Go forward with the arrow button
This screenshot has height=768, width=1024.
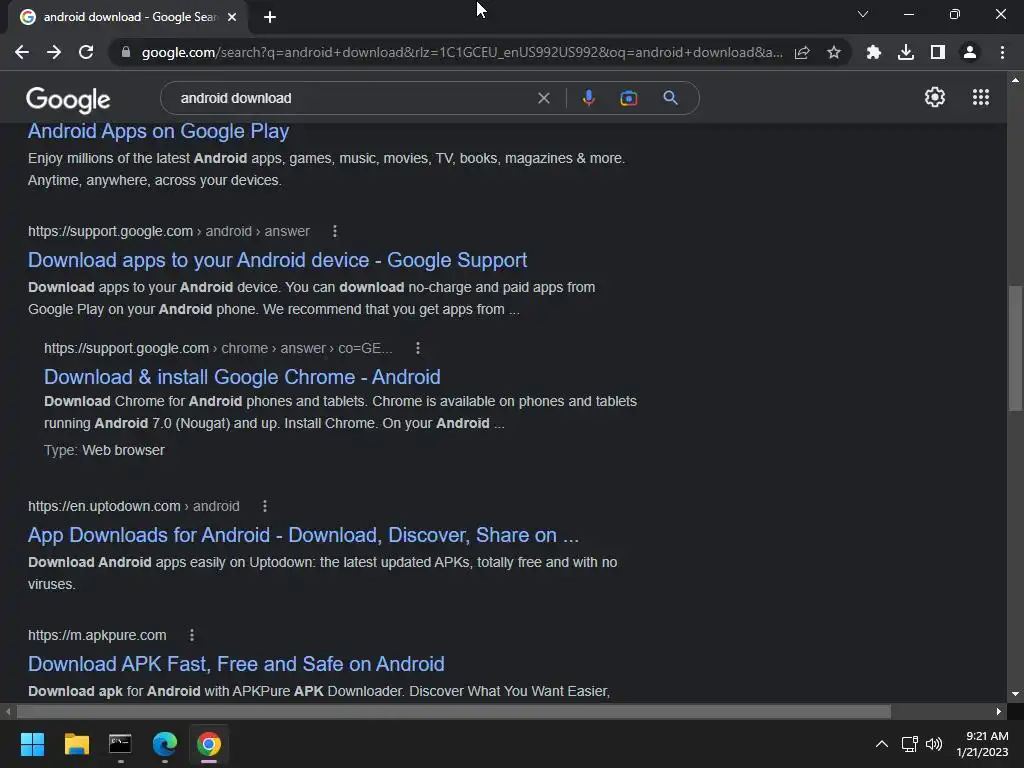click(54, 52)
